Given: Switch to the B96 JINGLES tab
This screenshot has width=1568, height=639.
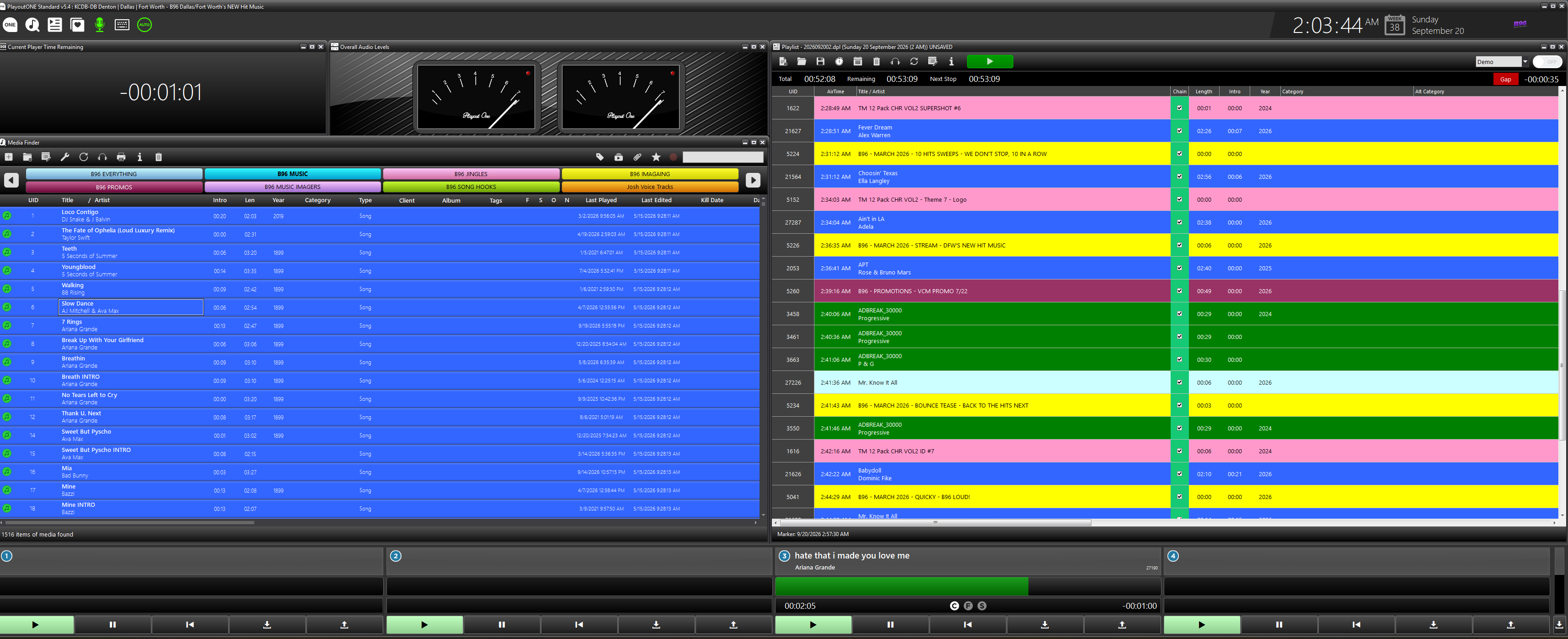Looking at the screenshot, I should [x=471, y=174].
